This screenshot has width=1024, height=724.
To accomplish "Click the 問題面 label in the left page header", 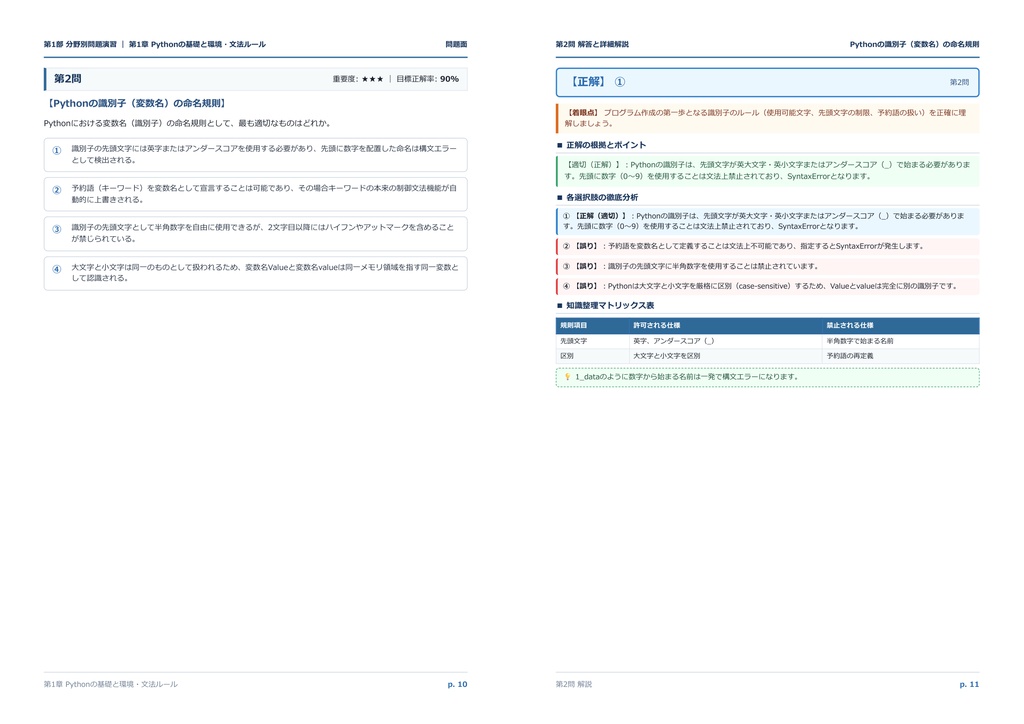I will pyautogui.click(x=456, y=44).
